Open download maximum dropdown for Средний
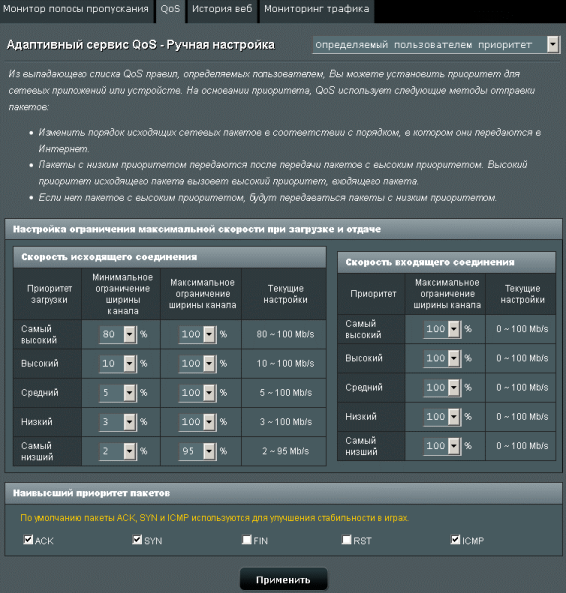Viewport: 566px width, 593px height. 442,387
